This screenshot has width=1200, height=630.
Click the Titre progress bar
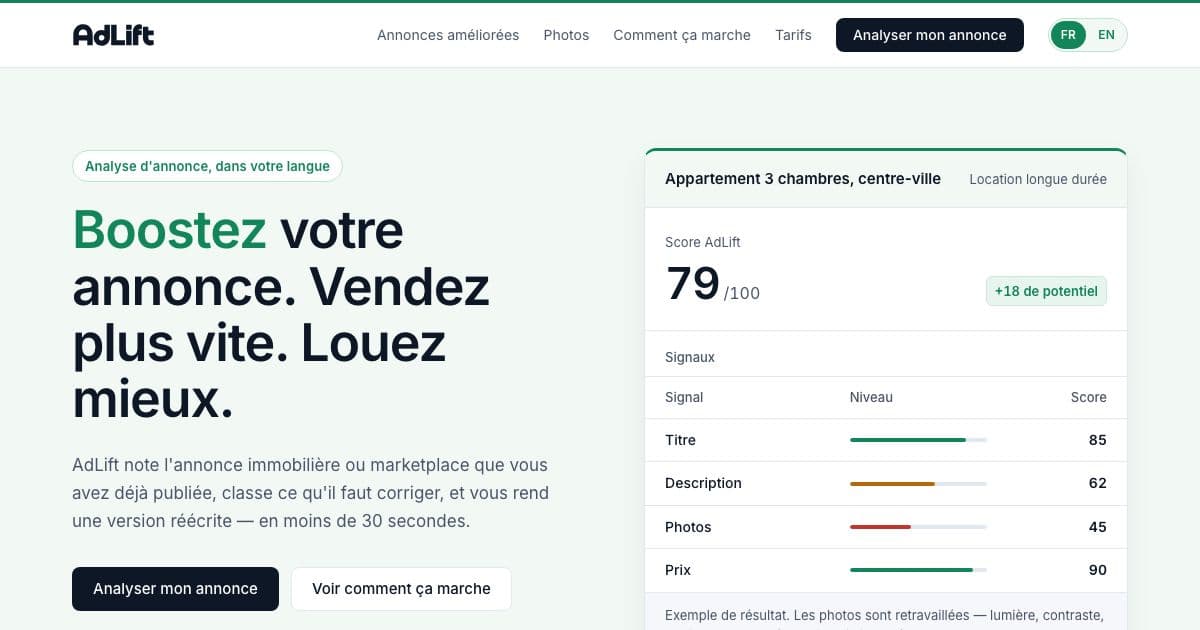(918, 440)
